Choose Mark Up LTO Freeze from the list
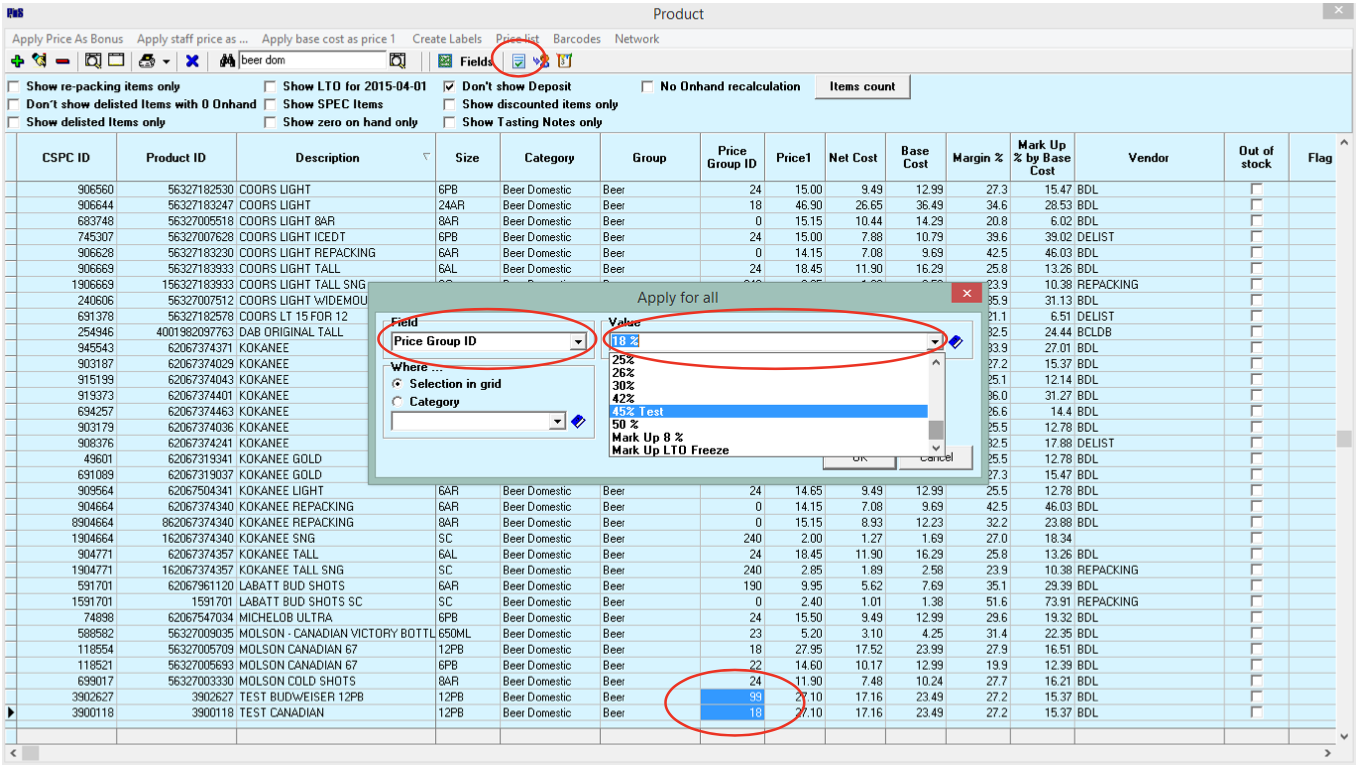 tap(769, 450)
